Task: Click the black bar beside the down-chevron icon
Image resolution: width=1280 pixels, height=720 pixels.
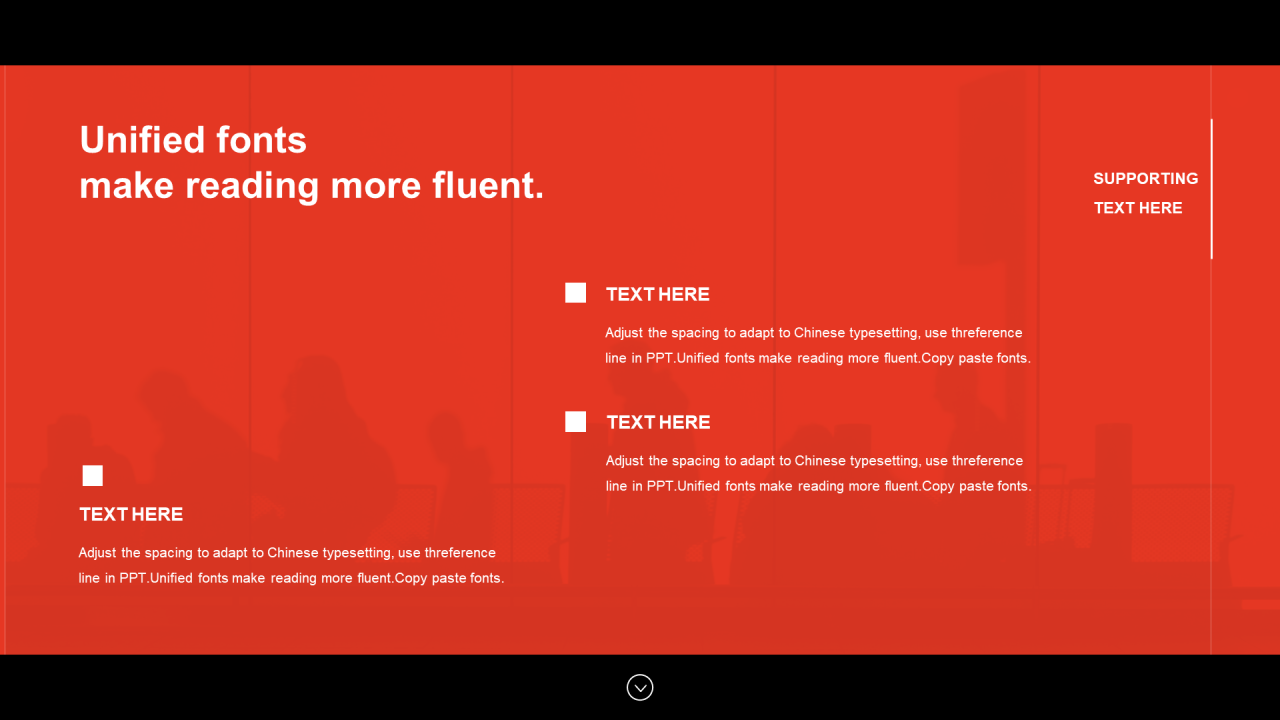Action: point(320,687)
